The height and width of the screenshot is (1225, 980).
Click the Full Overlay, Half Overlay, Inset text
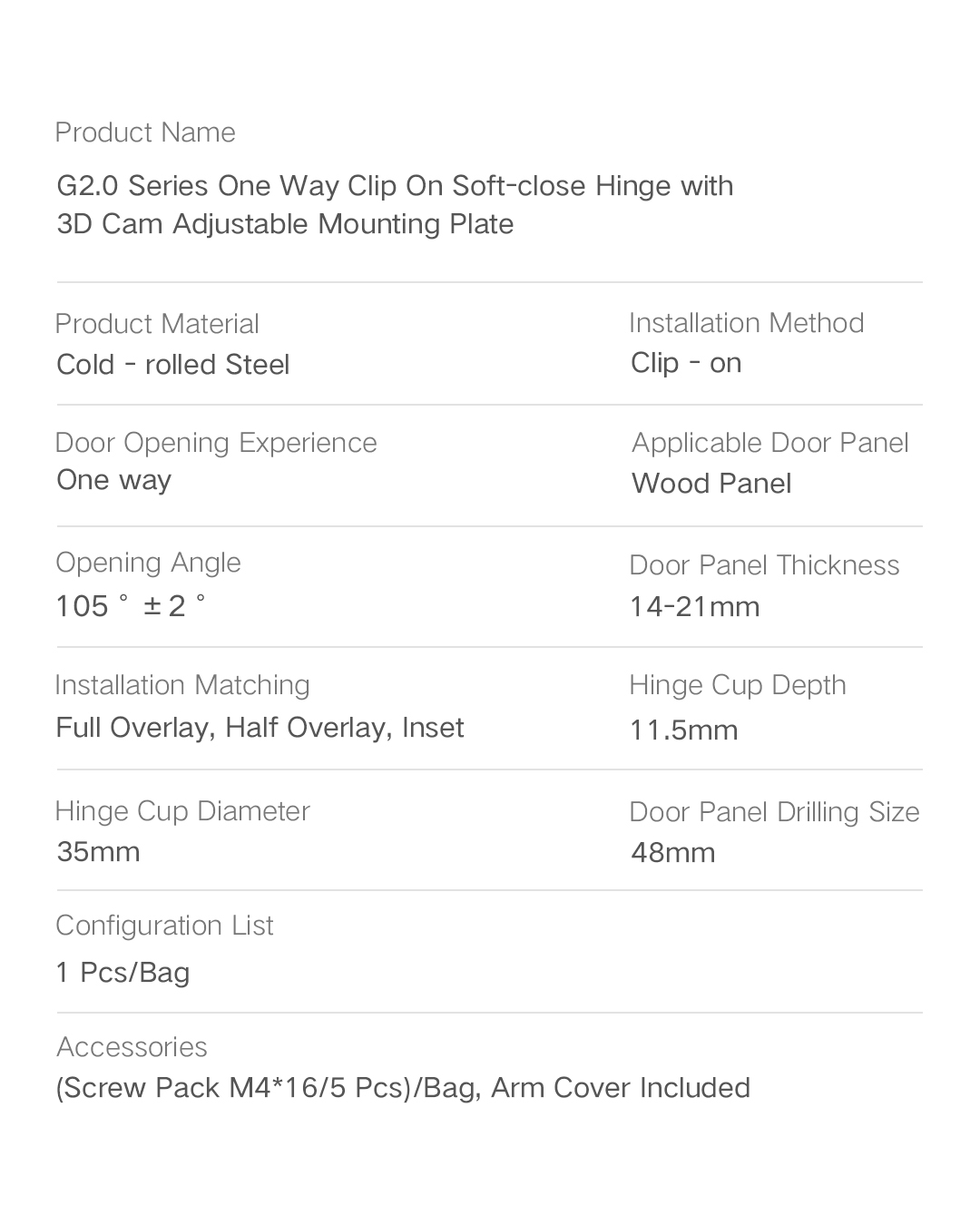pyautogui.click(x=260, y=728)
